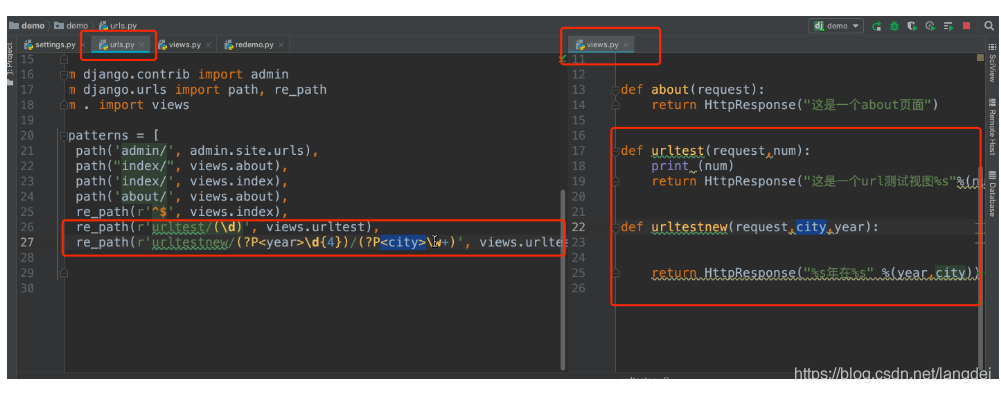Run demo with coverage shield icon
Viewport: 1001px width, 393px height.
(912, 26)
